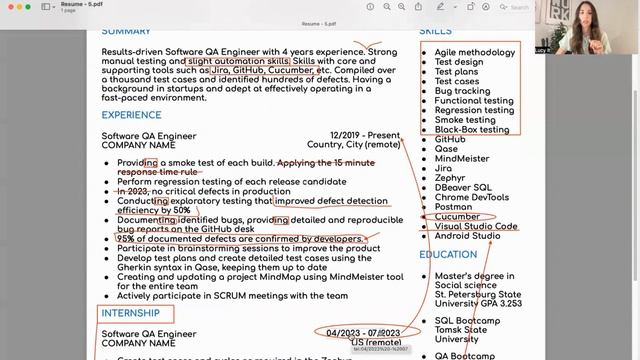Click 'Test plans' skill item
This screenshot has width=640, height=360.
coord(456,72)
